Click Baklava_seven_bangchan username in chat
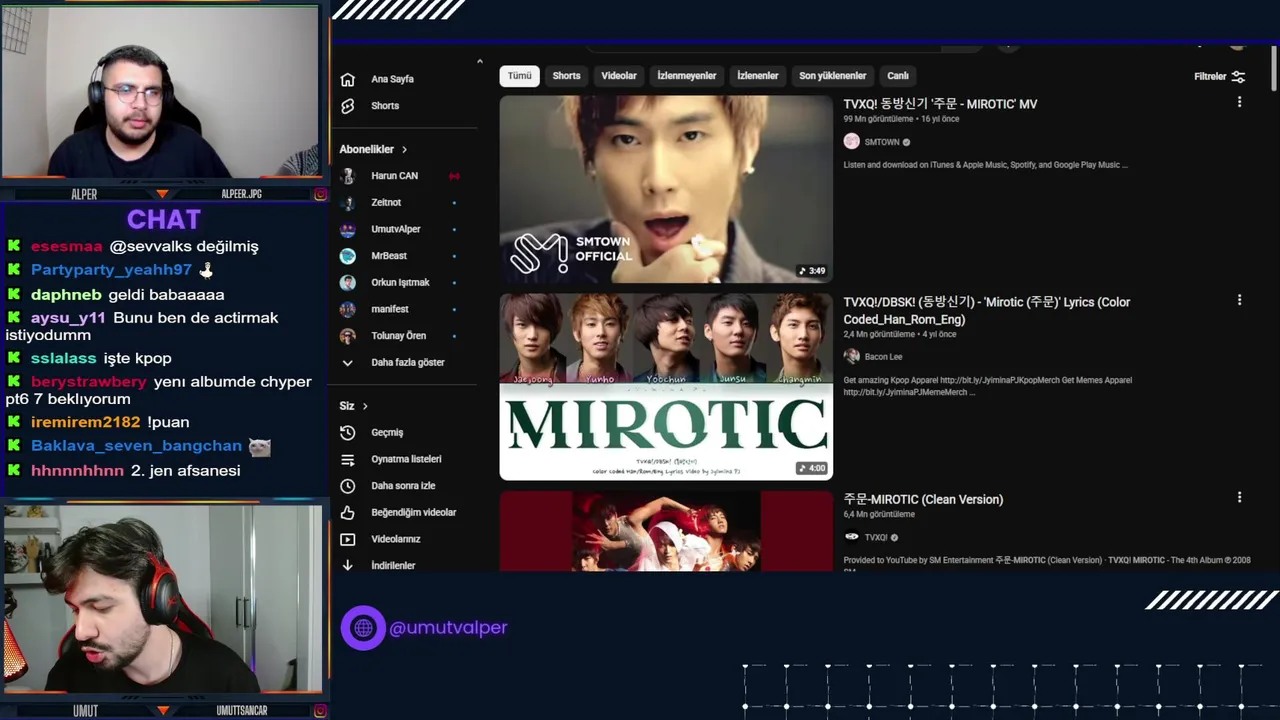 (x=136, y=446)
